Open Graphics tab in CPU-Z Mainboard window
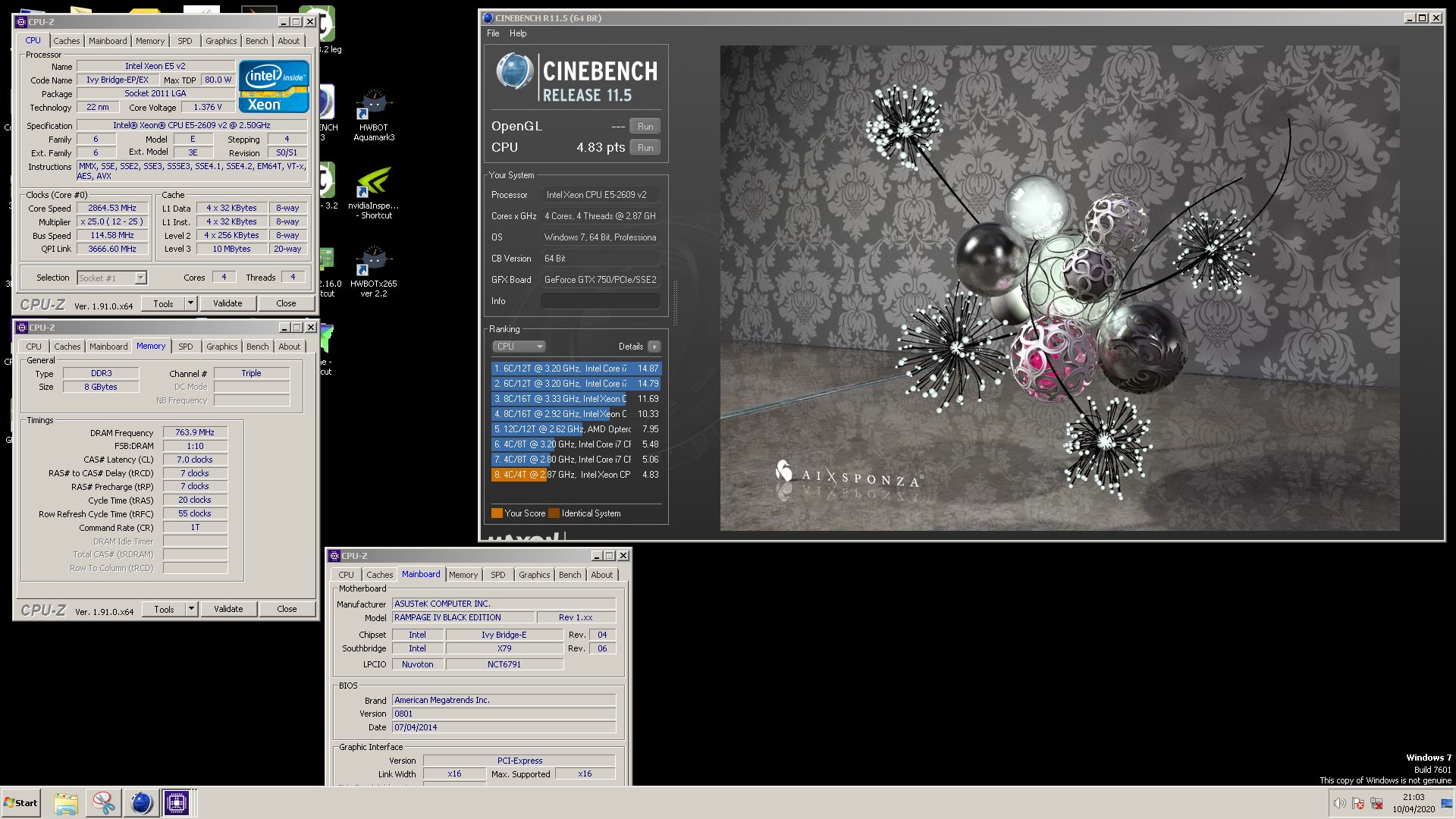Image resolution: width=1456 pixels, height=819 pixels. (x=534, y=575)
